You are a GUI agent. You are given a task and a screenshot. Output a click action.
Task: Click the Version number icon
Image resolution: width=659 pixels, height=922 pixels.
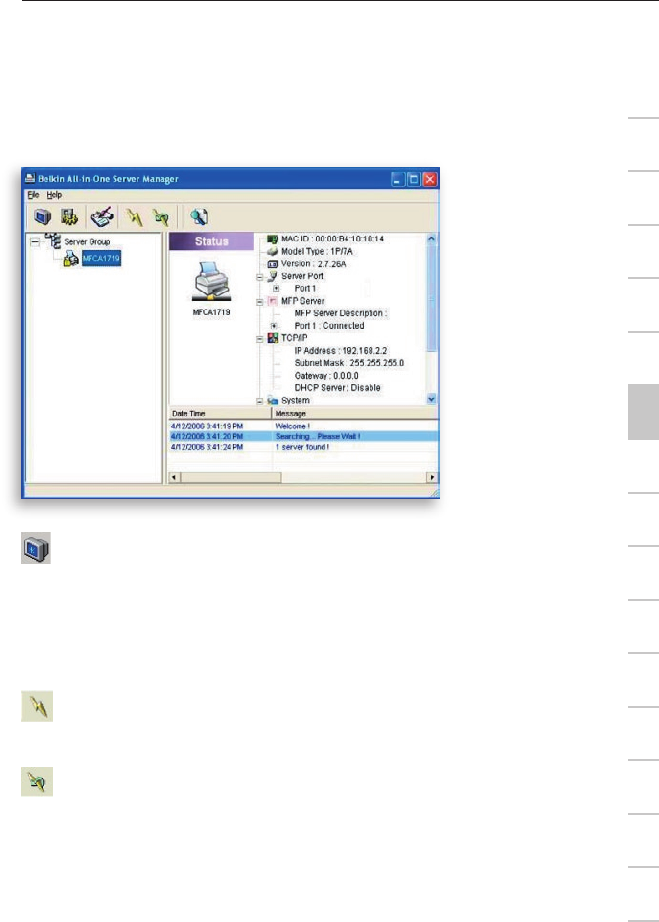[272, 264]
